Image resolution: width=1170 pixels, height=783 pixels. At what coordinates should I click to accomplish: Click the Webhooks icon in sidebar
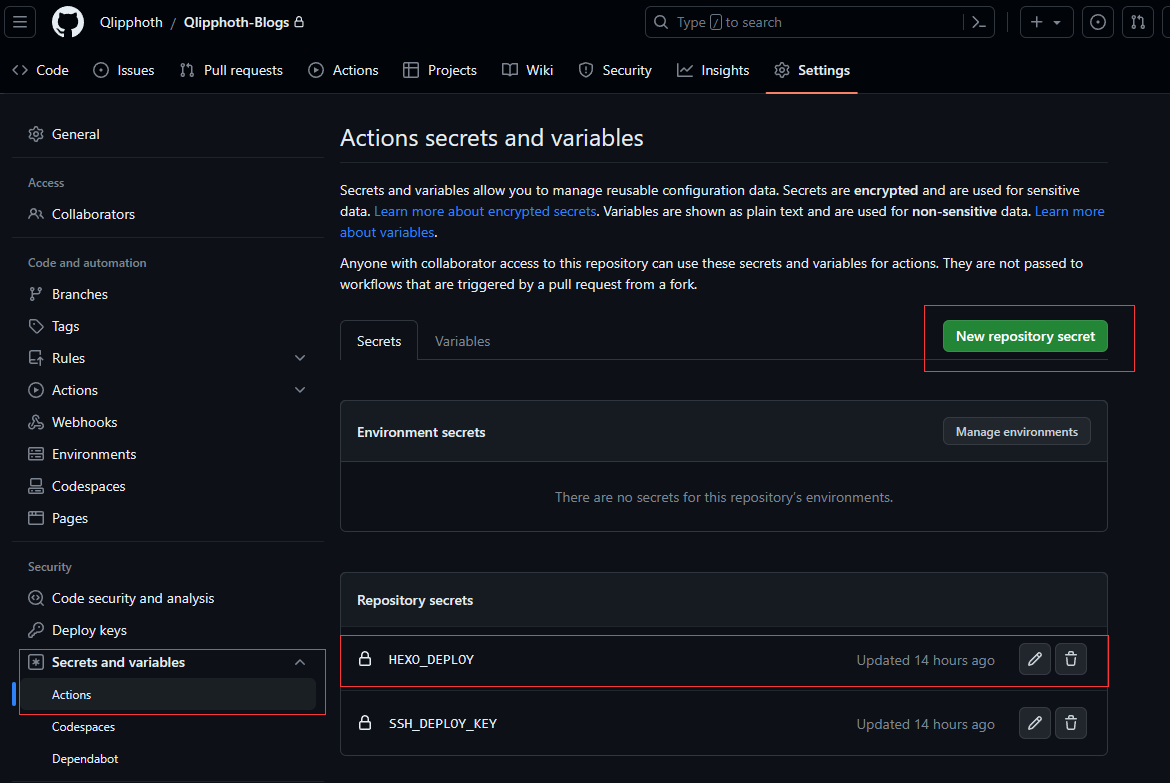tap(36, 422)
